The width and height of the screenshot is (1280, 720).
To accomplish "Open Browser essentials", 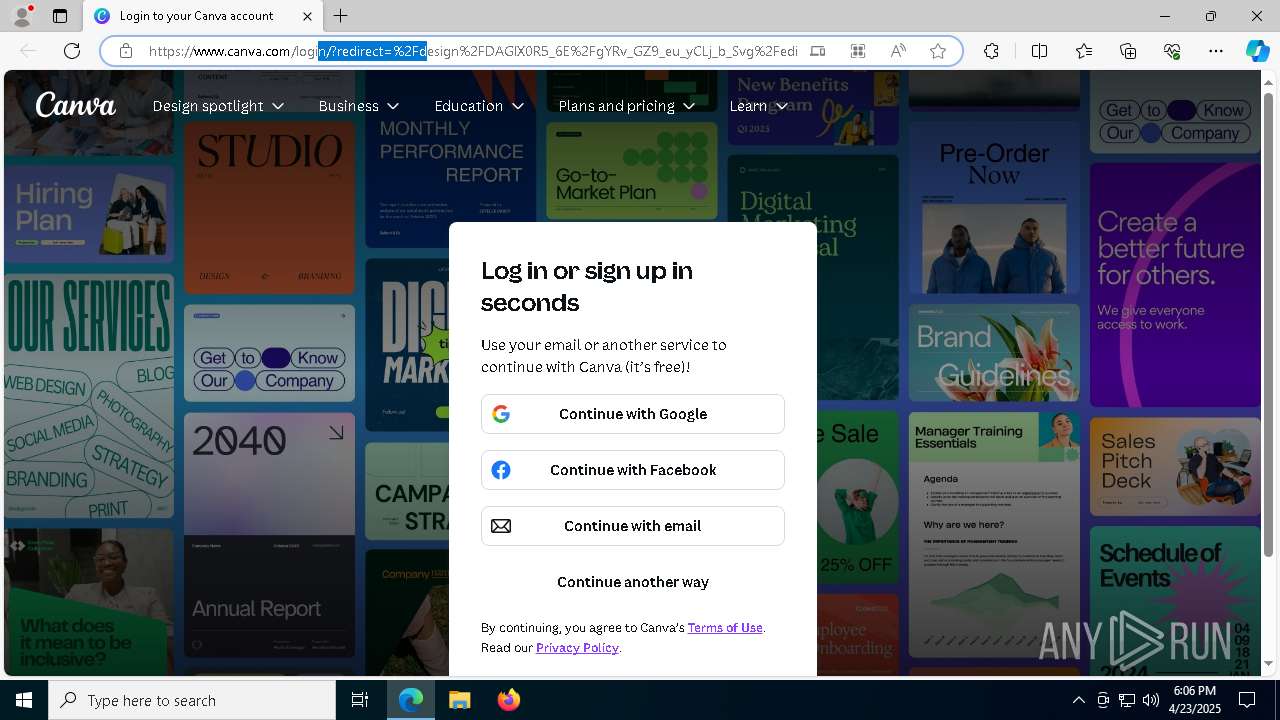I will tap(1172, 51).
